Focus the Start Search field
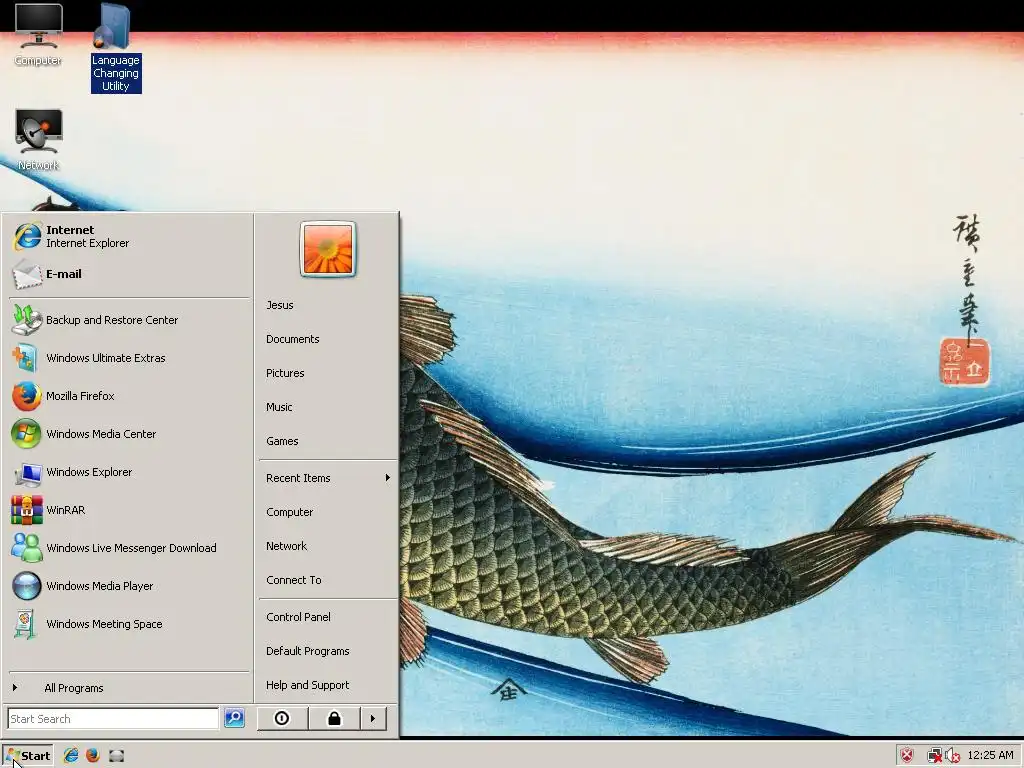 pyautogui.click(x=113, y=718)
